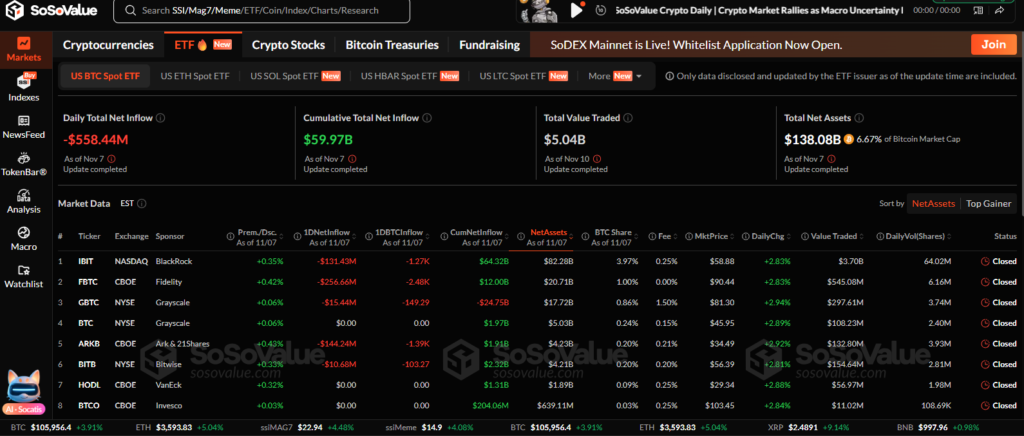The image size is (1024, 436).
Task: Open TokenBar in the sidebar
Action: pyautogui.click(x=23, y=162)
